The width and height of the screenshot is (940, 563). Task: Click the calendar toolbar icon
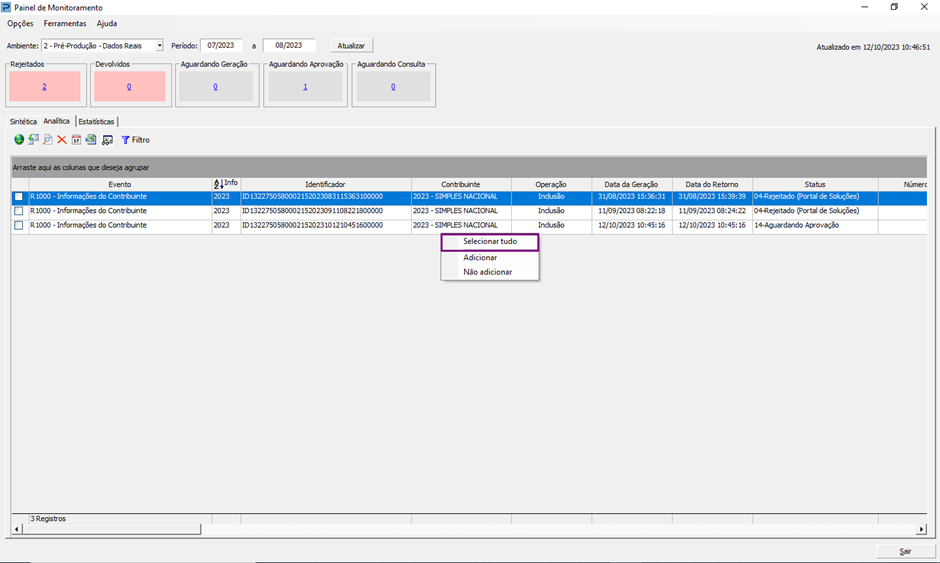(x=77, y=140)
